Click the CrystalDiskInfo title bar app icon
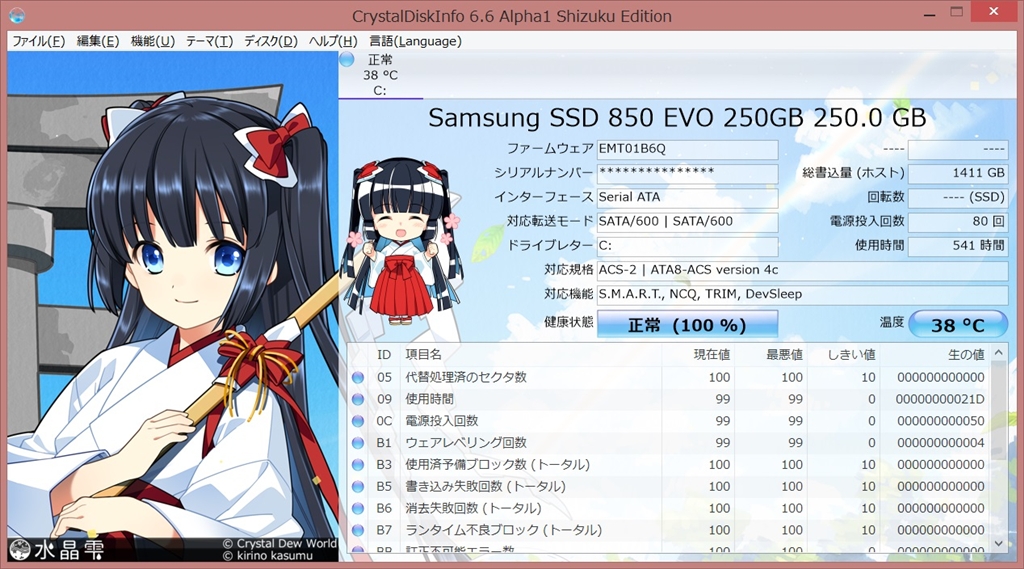 (17, 15)
